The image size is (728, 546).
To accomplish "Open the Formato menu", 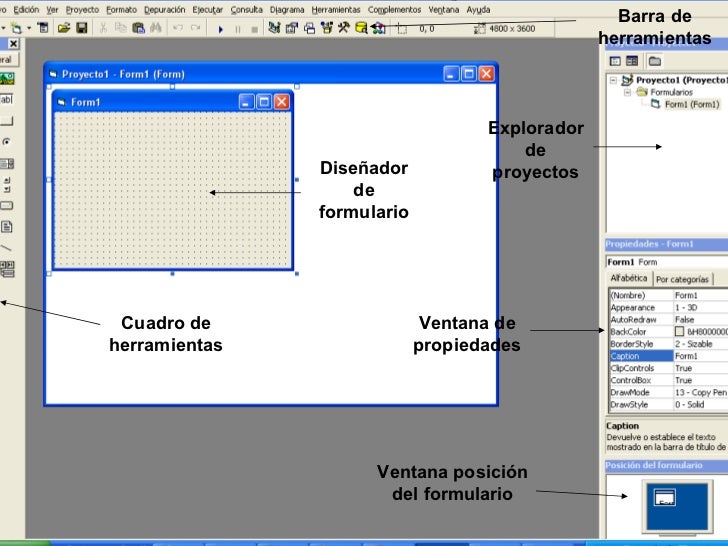I will 122,9.
